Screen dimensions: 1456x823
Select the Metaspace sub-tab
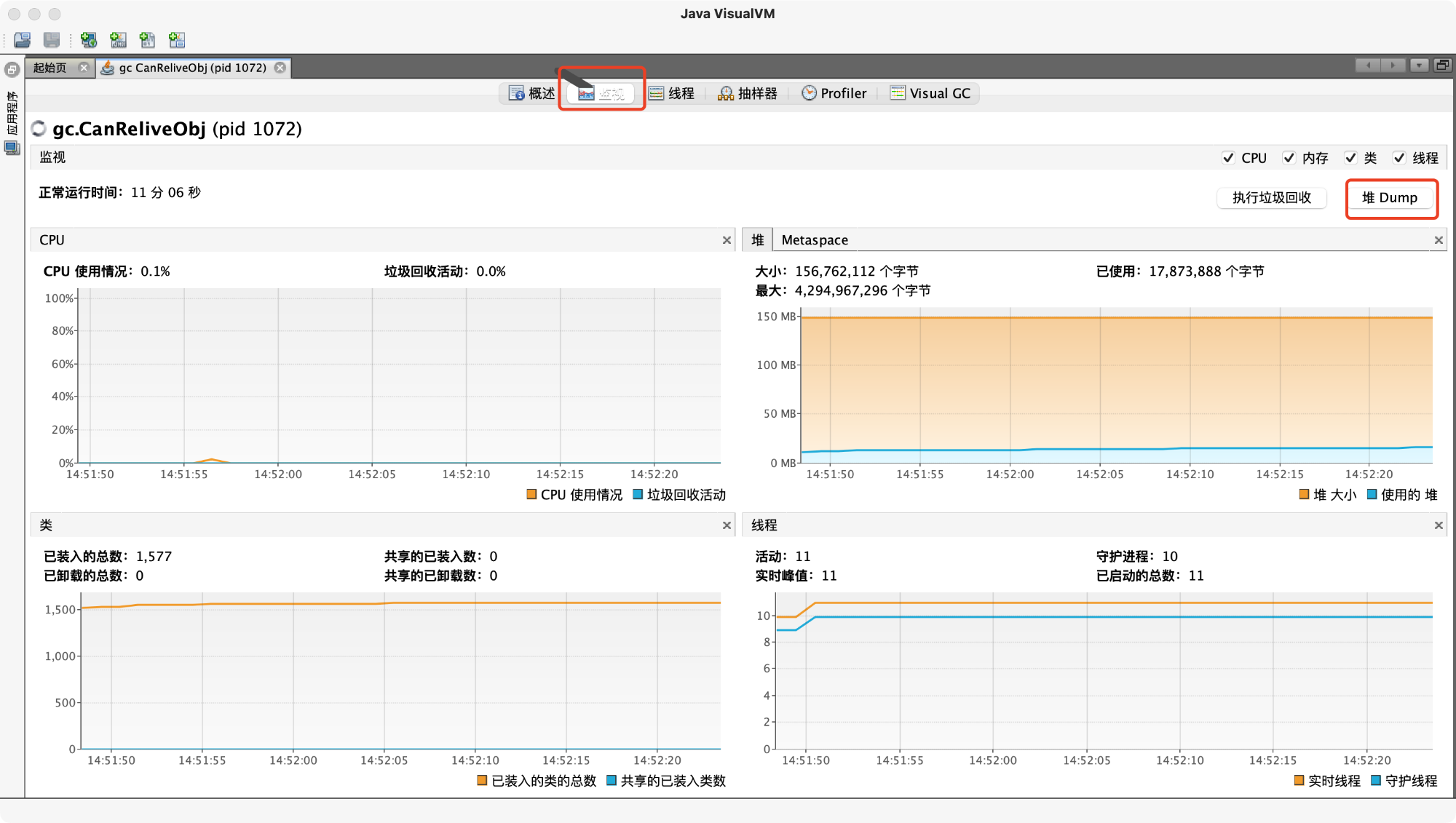pyautogui.click(x=815, y=240)
